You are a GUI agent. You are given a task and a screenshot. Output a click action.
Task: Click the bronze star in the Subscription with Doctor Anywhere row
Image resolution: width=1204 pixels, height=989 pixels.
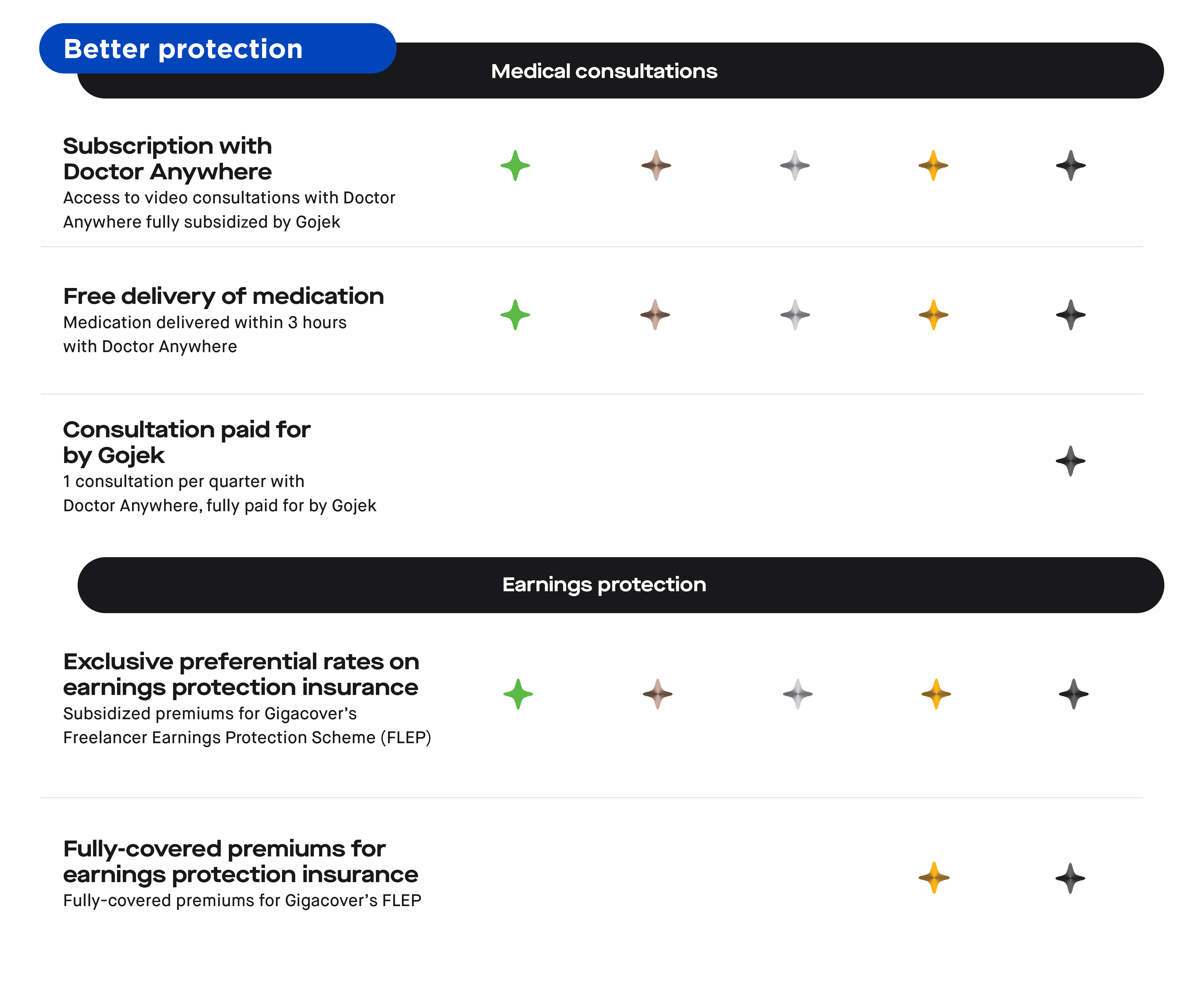(656, 166)
